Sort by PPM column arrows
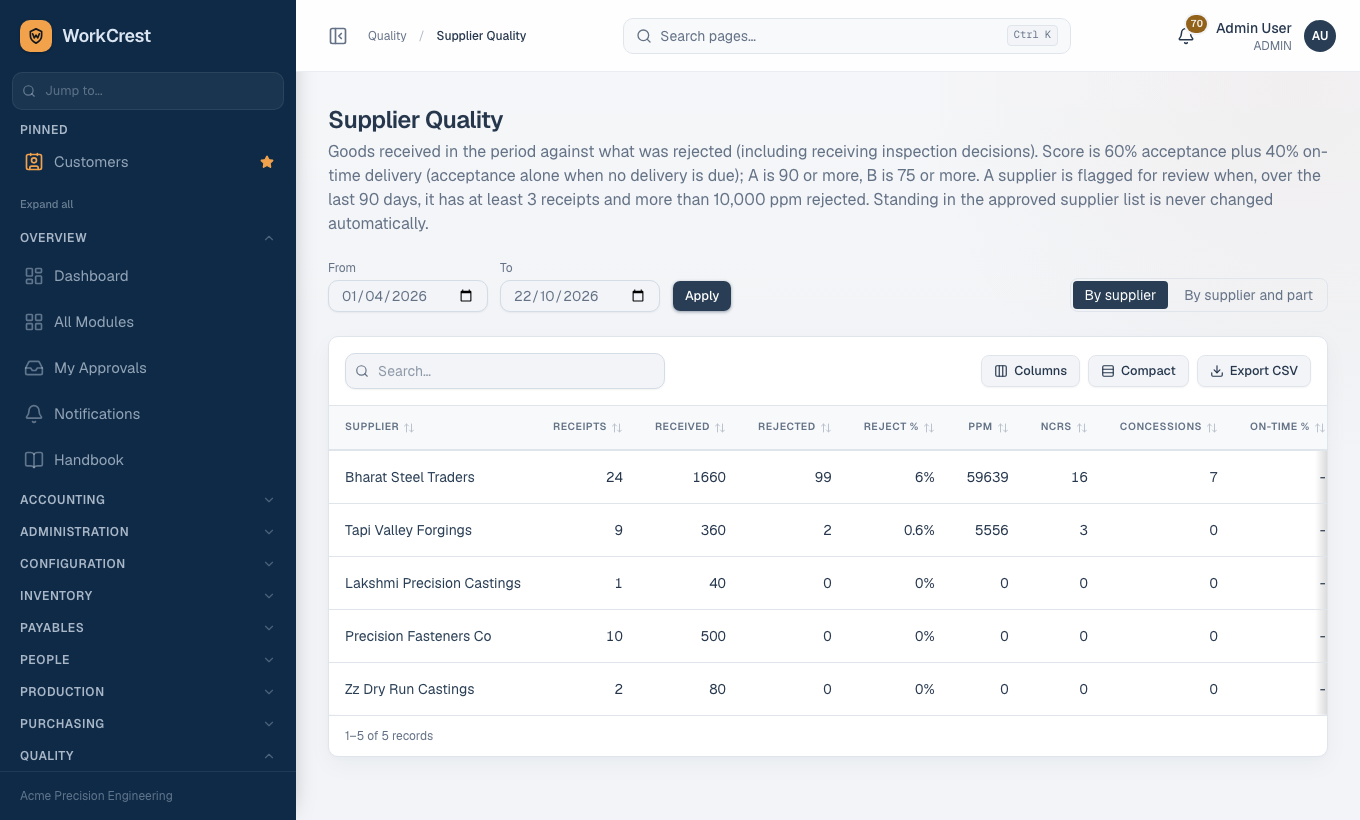The width and height of the screenshot is (1360, 820). (x=1003, y=427)
